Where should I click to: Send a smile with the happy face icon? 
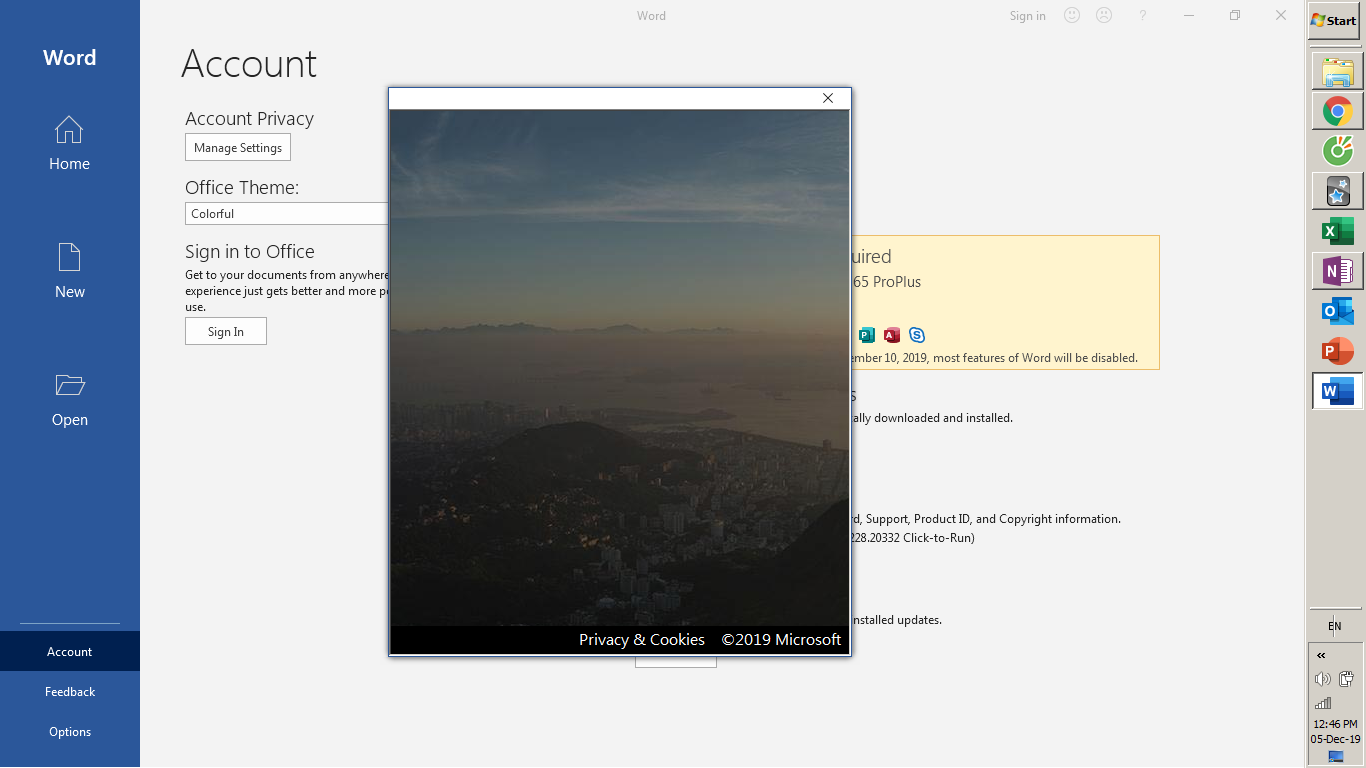[1072, 16]
